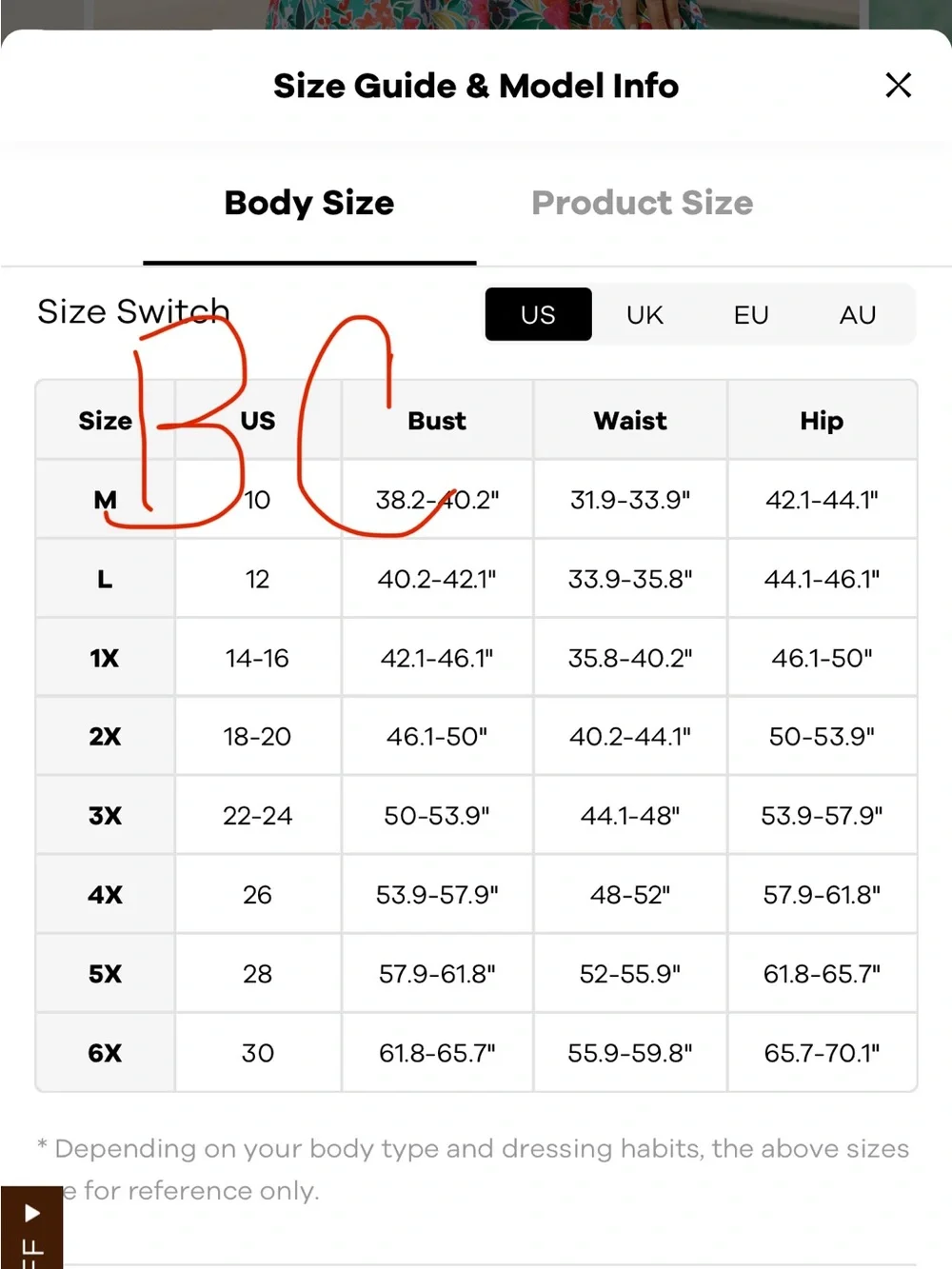Tap the Size column header

coord(106,421)
